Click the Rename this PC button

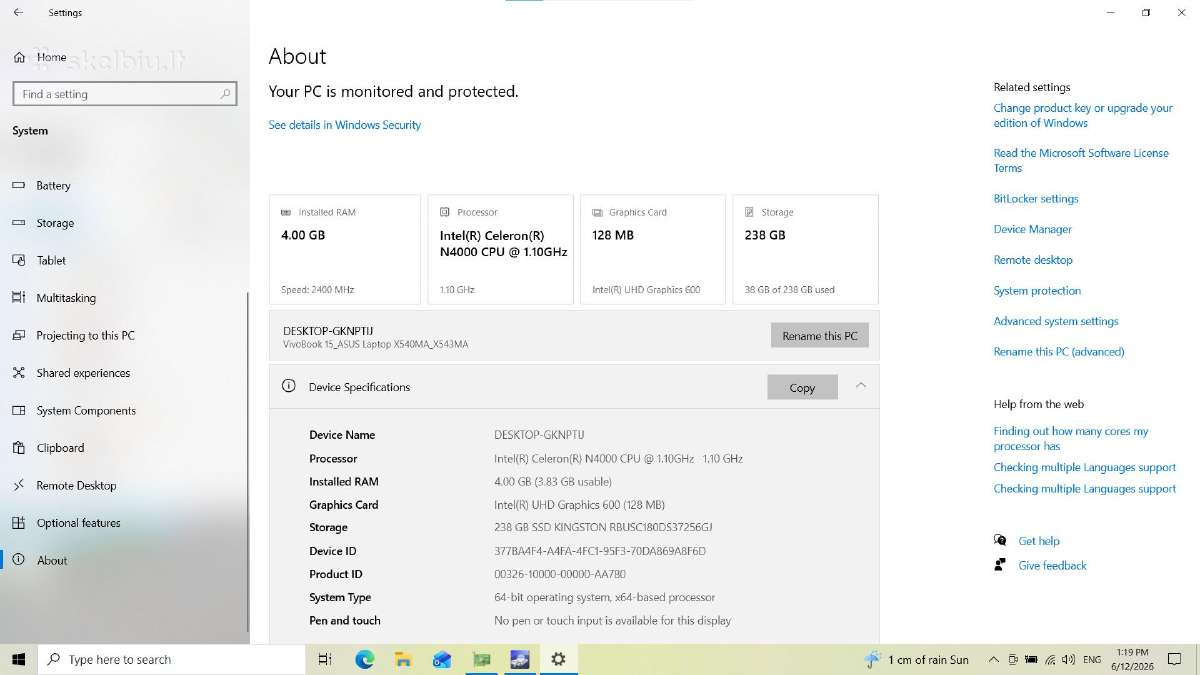point(819,335)
